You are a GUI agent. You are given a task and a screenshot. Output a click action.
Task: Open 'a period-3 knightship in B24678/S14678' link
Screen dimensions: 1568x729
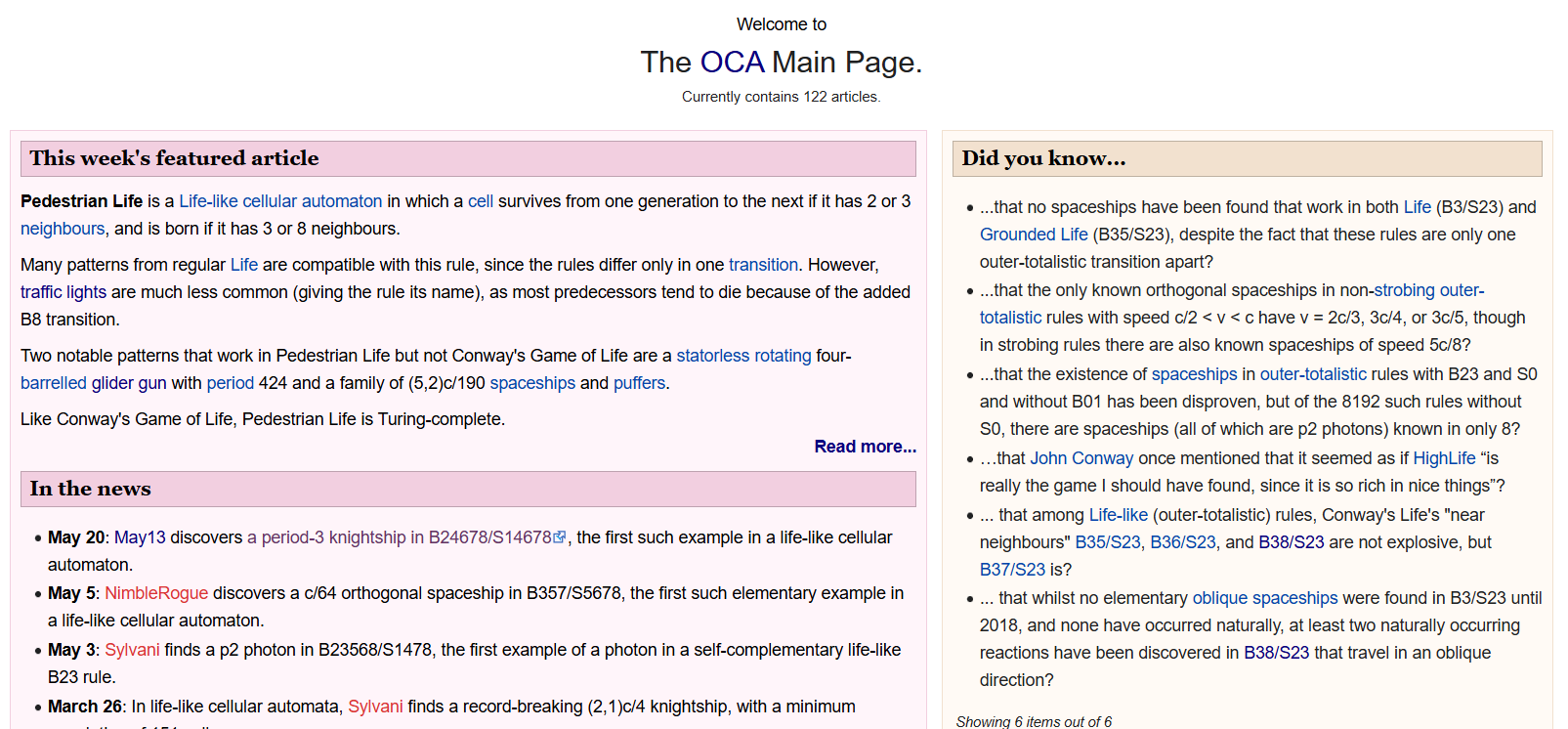[400, 537]
